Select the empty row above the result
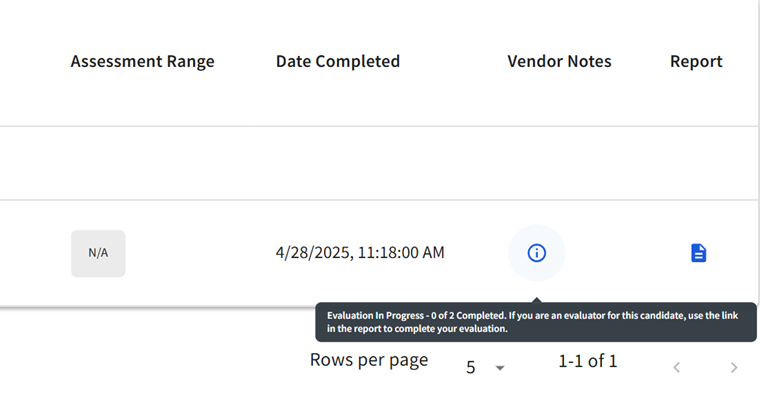 tap(378, 163)
